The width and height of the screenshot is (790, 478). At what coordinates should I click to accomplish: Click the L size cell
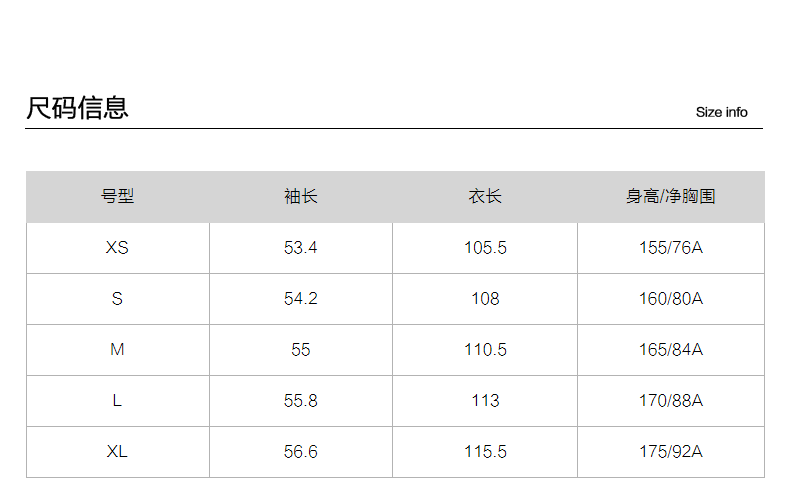pos(117,400)
